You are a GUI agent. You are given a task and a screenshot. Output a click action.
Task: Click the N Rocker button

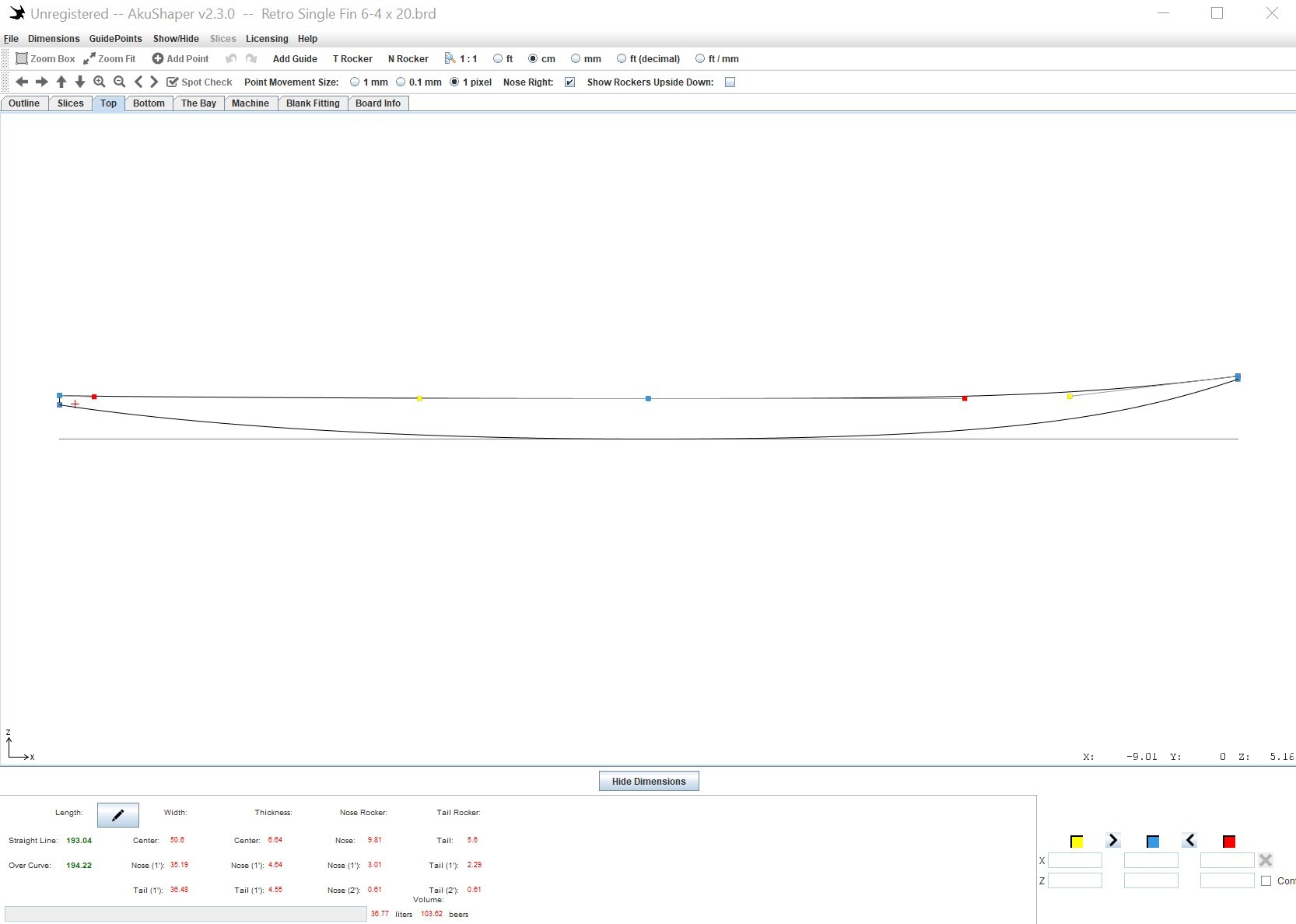(408, 59)
